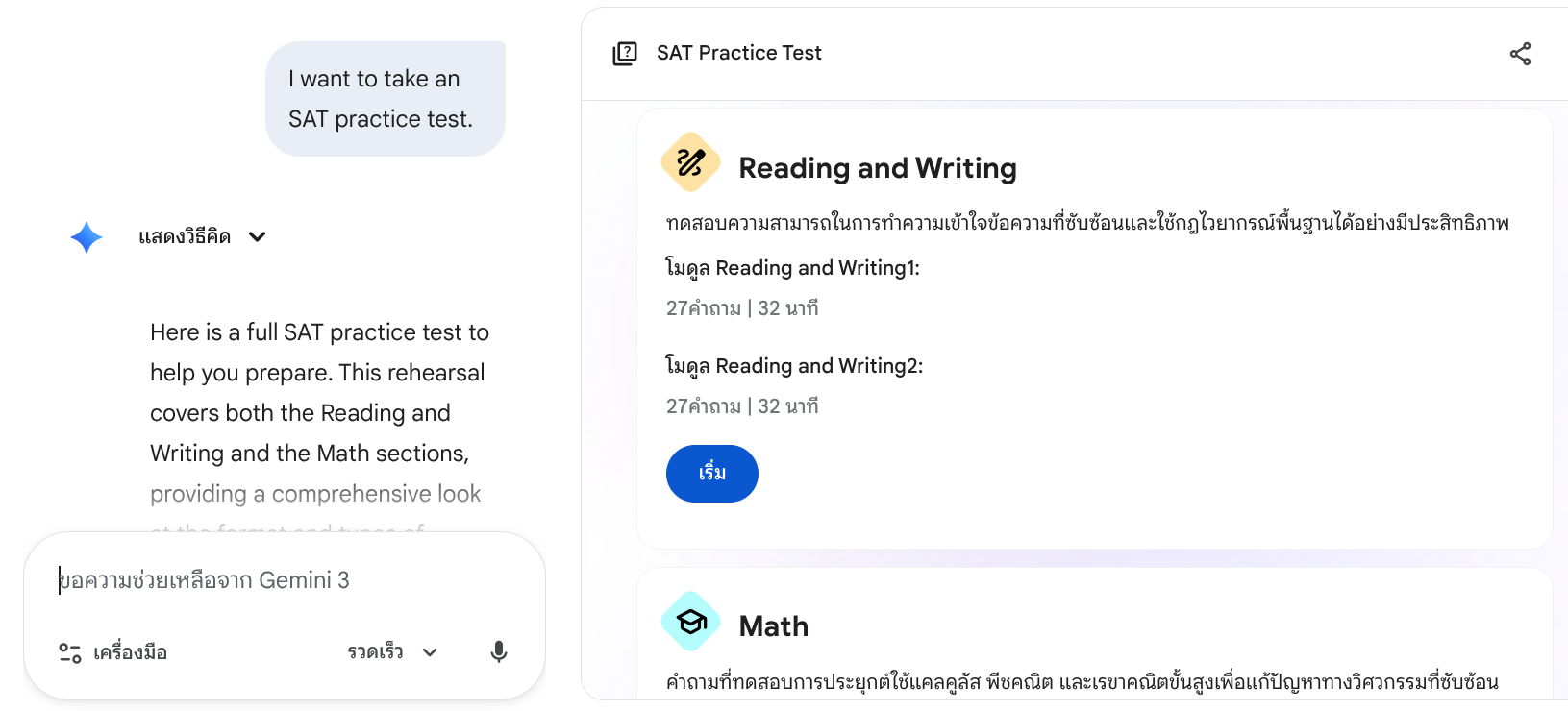Viewport: 1568px width, 711px height.
Task: Click the share icon in the header
Action: [x=1520, y=54]
